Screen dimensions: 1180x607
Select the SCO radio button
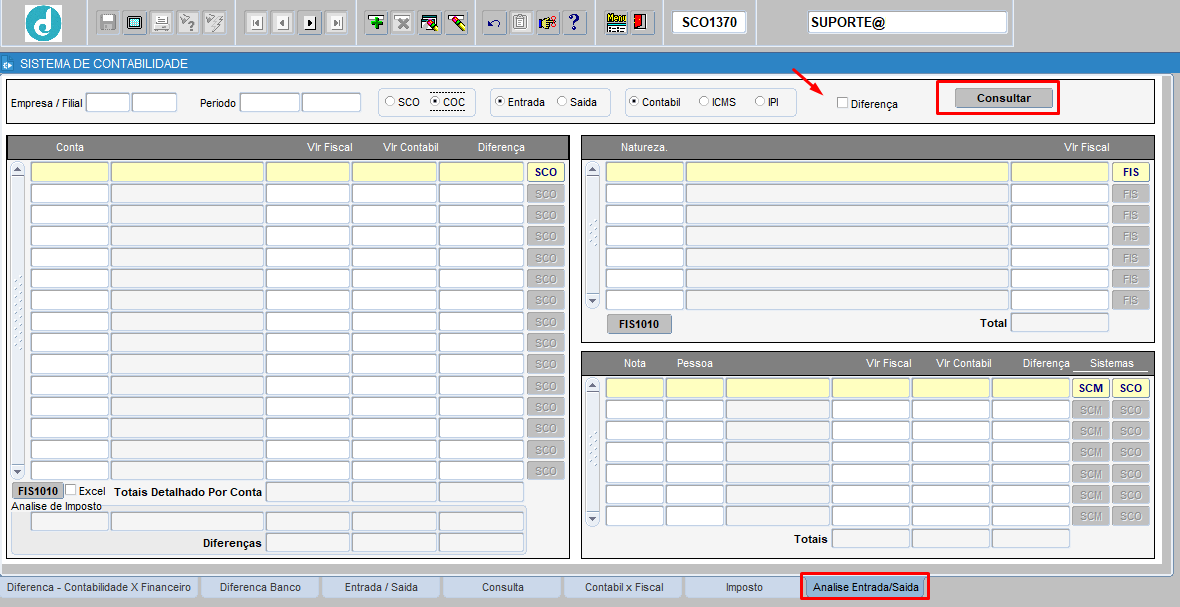click(x=389, y=102)
